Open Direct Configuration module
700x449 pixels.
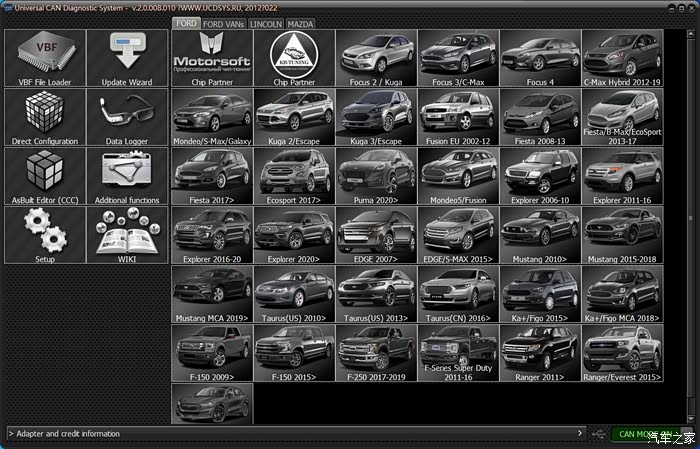pos(45,117)
